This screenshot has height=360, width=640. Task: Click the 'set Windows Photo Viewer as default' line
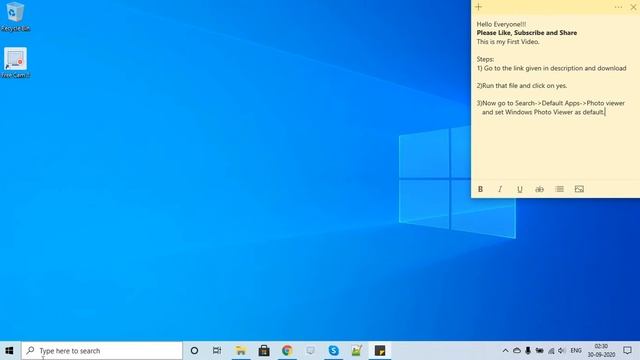point(543,112)
